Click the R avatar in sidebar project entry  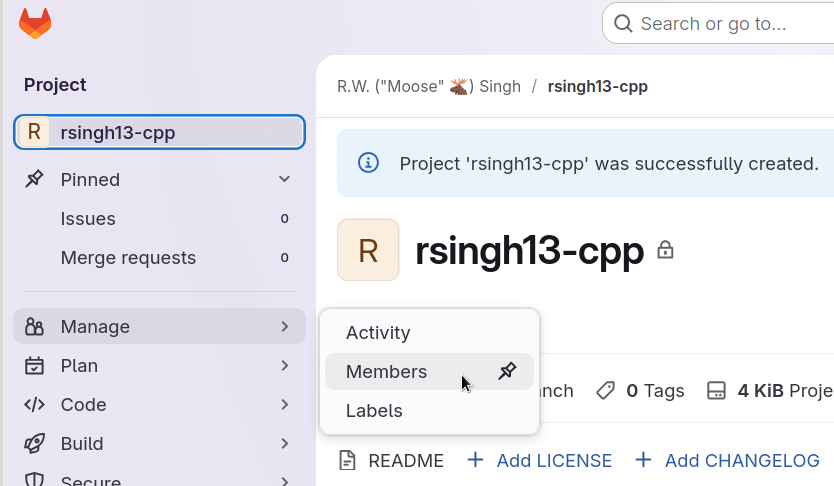pos(34,132)
